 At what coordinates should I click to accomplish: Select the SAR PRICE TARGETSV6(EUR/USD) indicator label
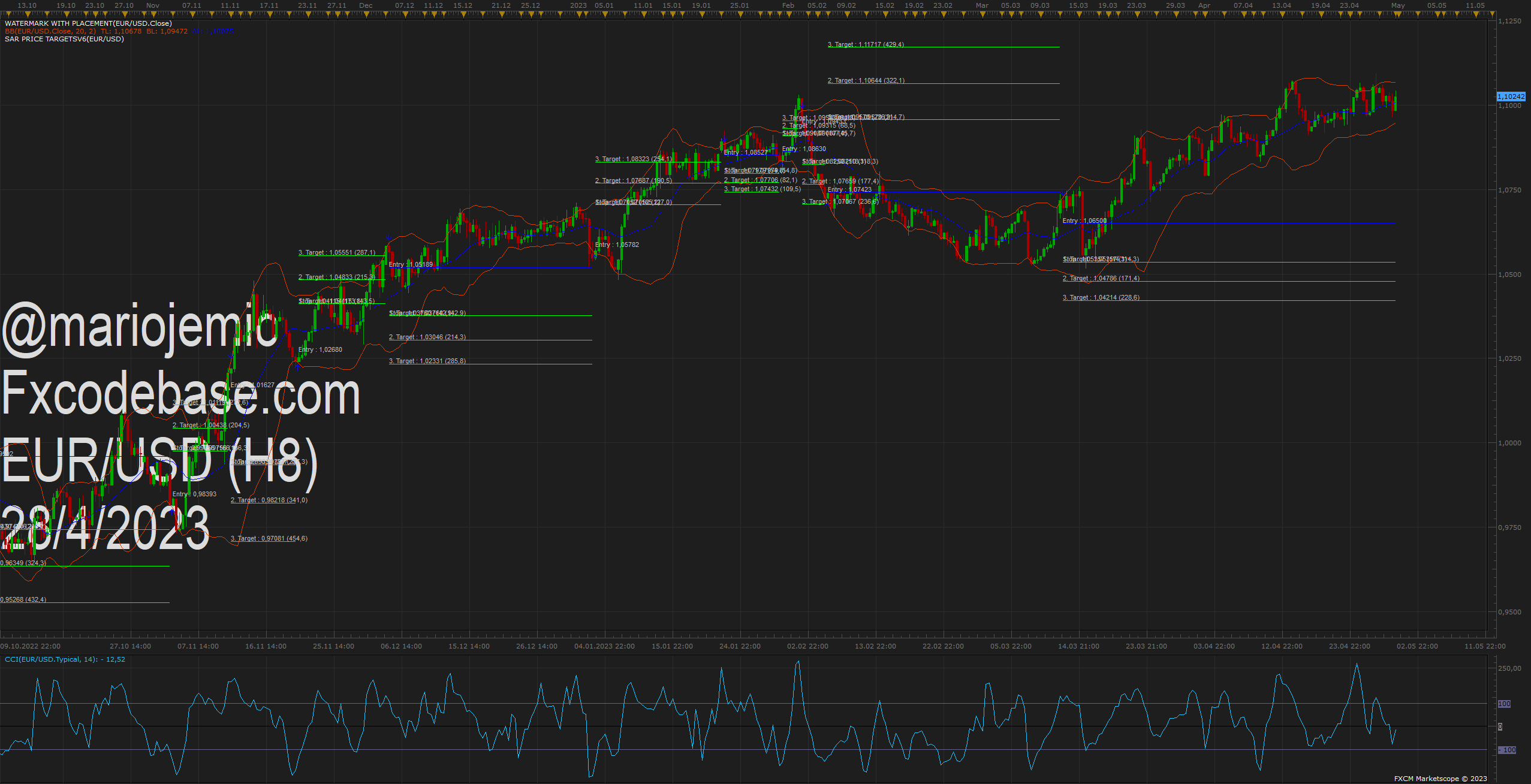coord(64,39)
